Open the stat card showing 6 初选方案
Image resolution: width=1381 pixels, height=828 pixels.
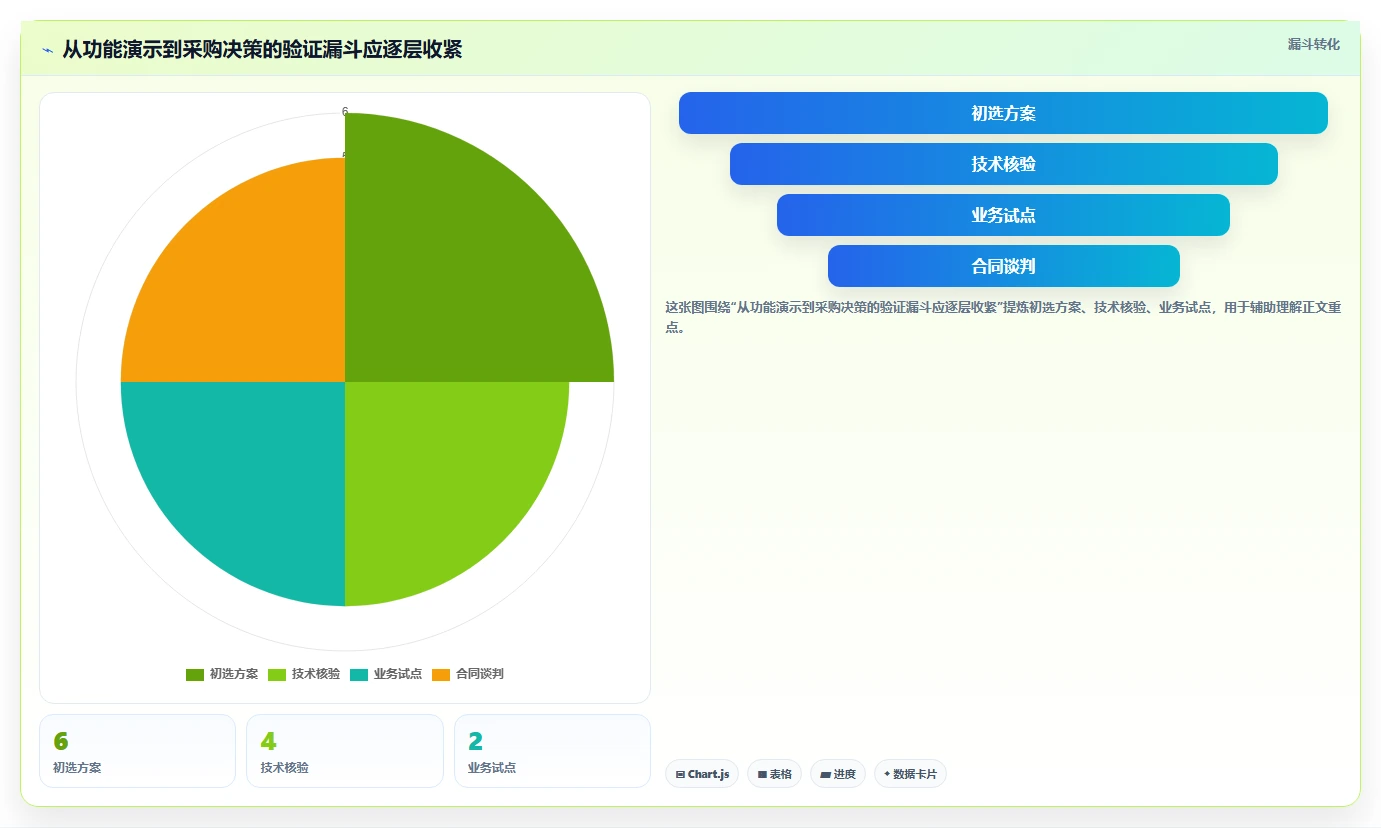point(137,751)
